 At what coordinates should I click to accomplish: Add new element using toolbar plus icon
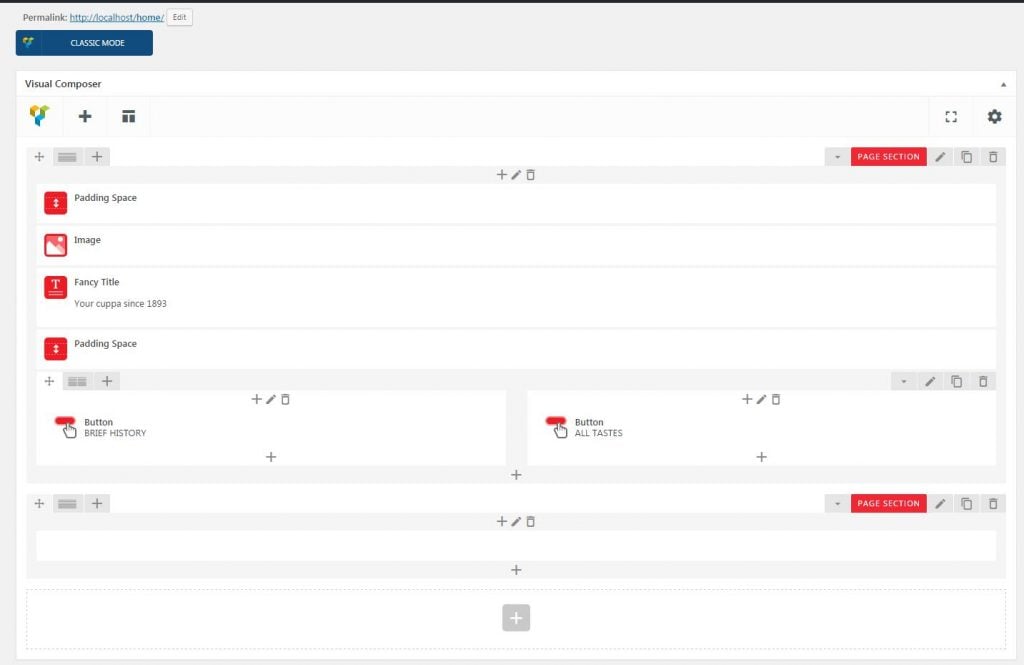click(x=85, y=116)
